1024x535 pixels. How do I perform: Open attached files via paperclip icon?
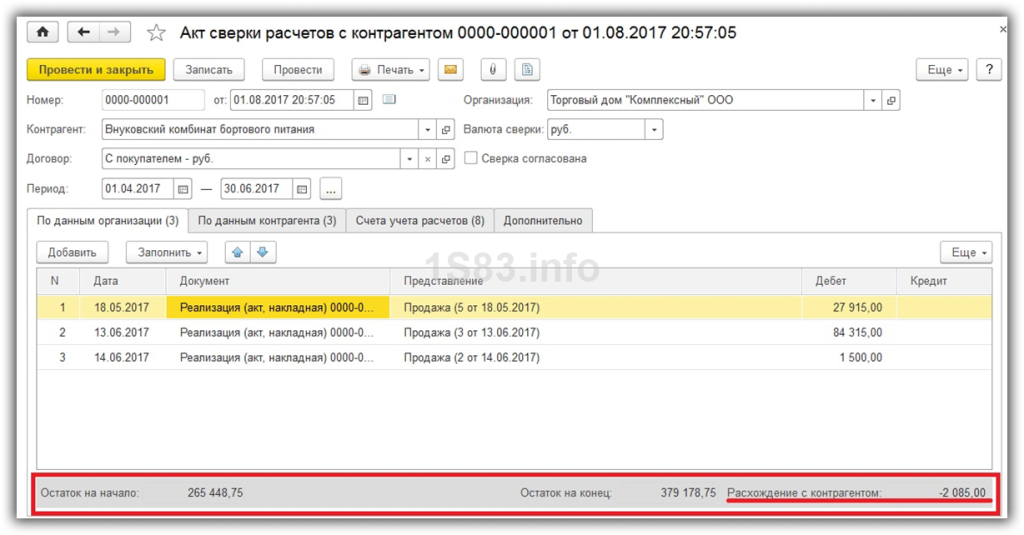click(492, 70)
